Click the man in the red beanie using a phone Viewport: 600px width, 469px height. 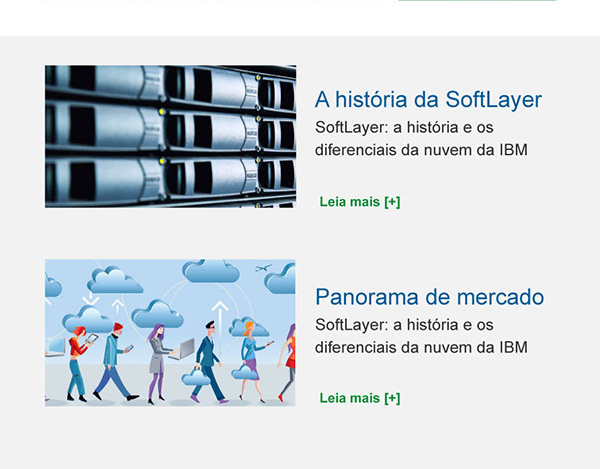113,362
